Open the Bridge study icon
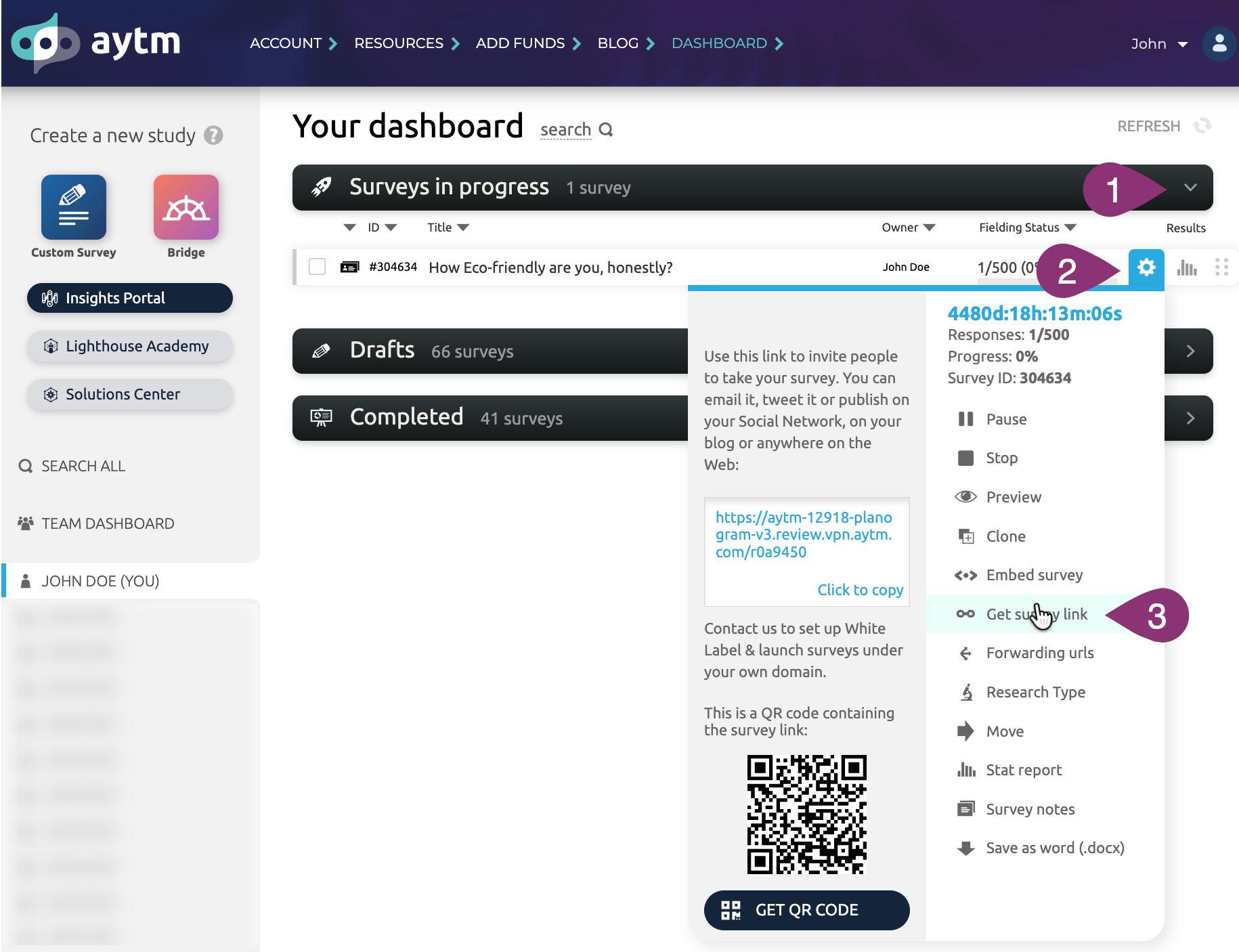The width and height of the screenshot is (1239, 952). tap(186, 207)
